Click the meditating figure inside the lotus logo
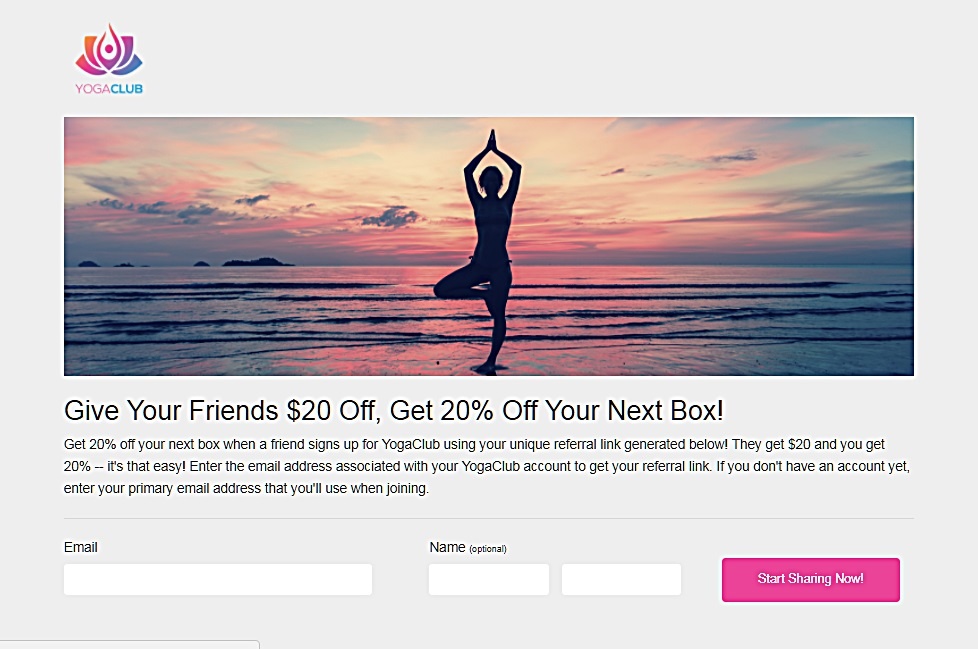Image resolution: width=978 pixels, height=649 pixels. pyautogui.click(x=109, y=49)
